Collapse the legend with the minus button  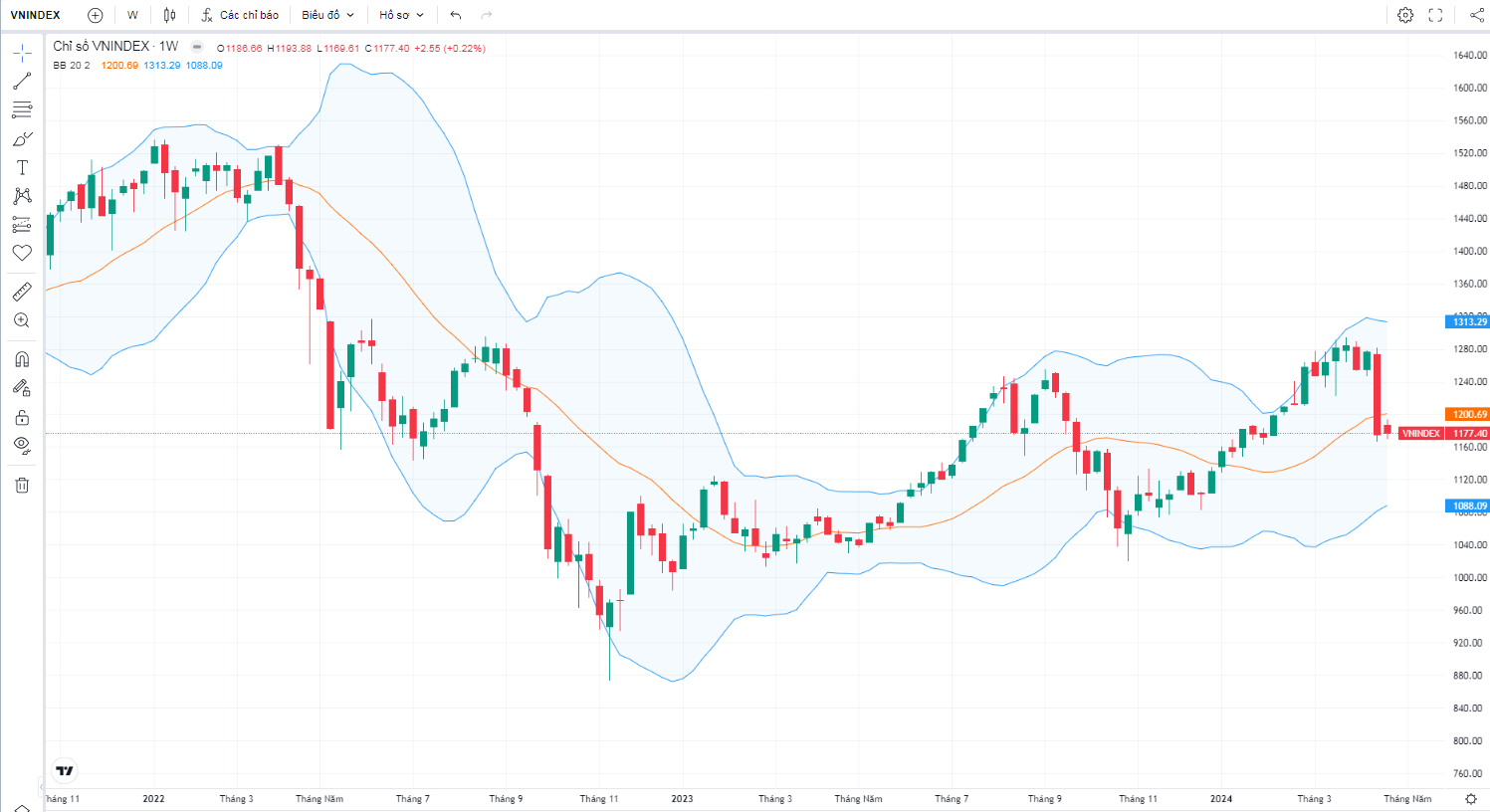coord(197,47)
